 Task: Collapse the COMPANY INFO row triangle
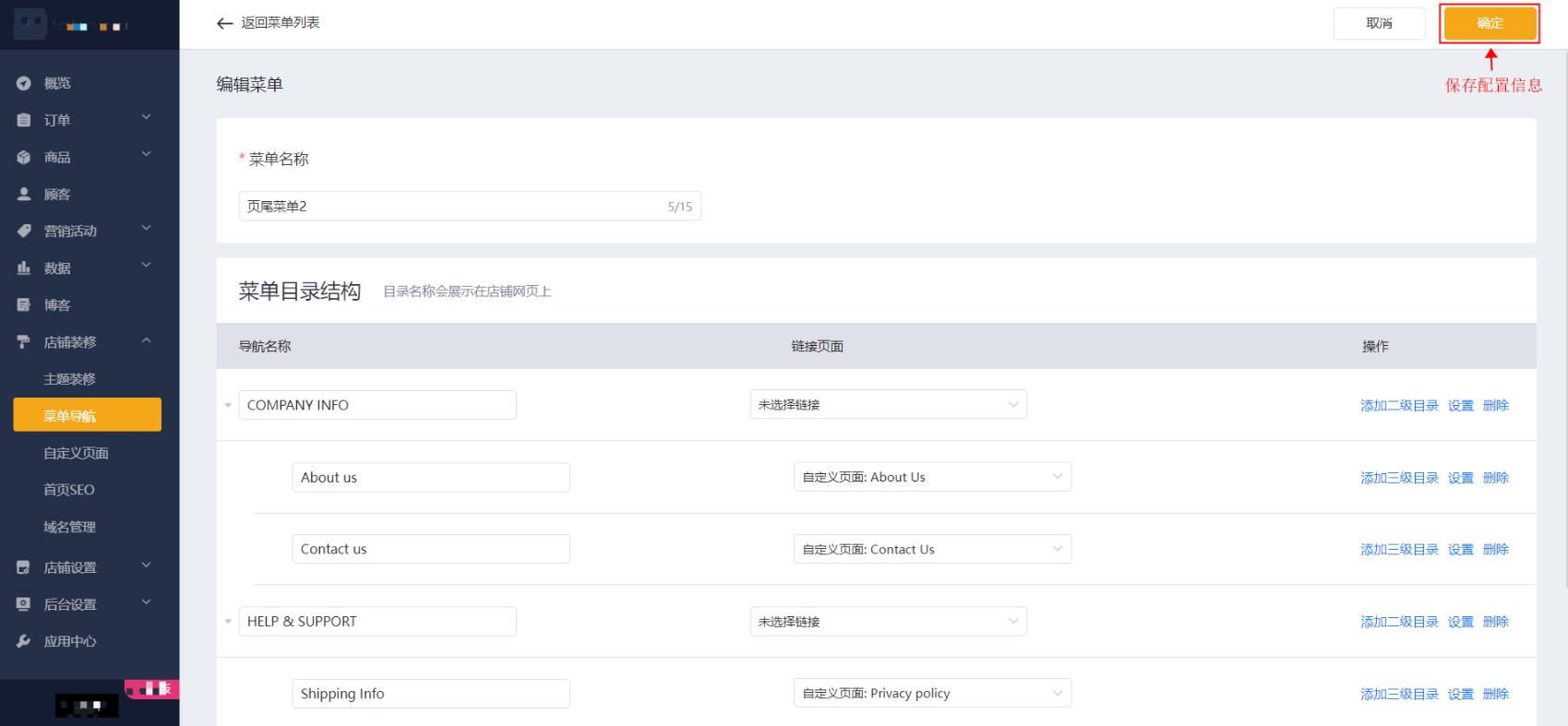pos(228,405)
